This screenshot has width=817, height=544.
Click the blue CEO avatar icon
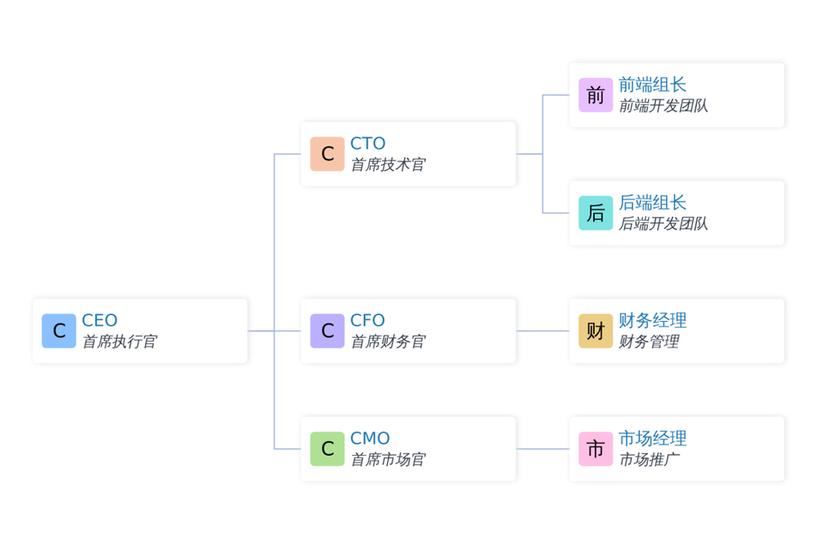coord(59,331)
